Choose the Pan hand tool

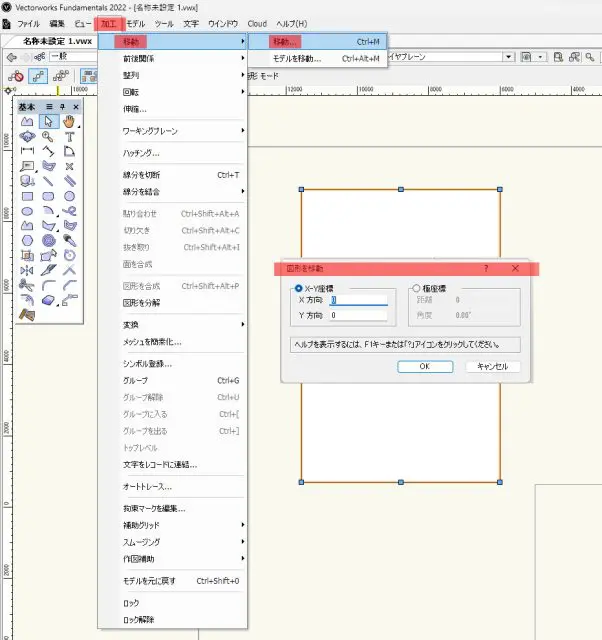(69, 122)
